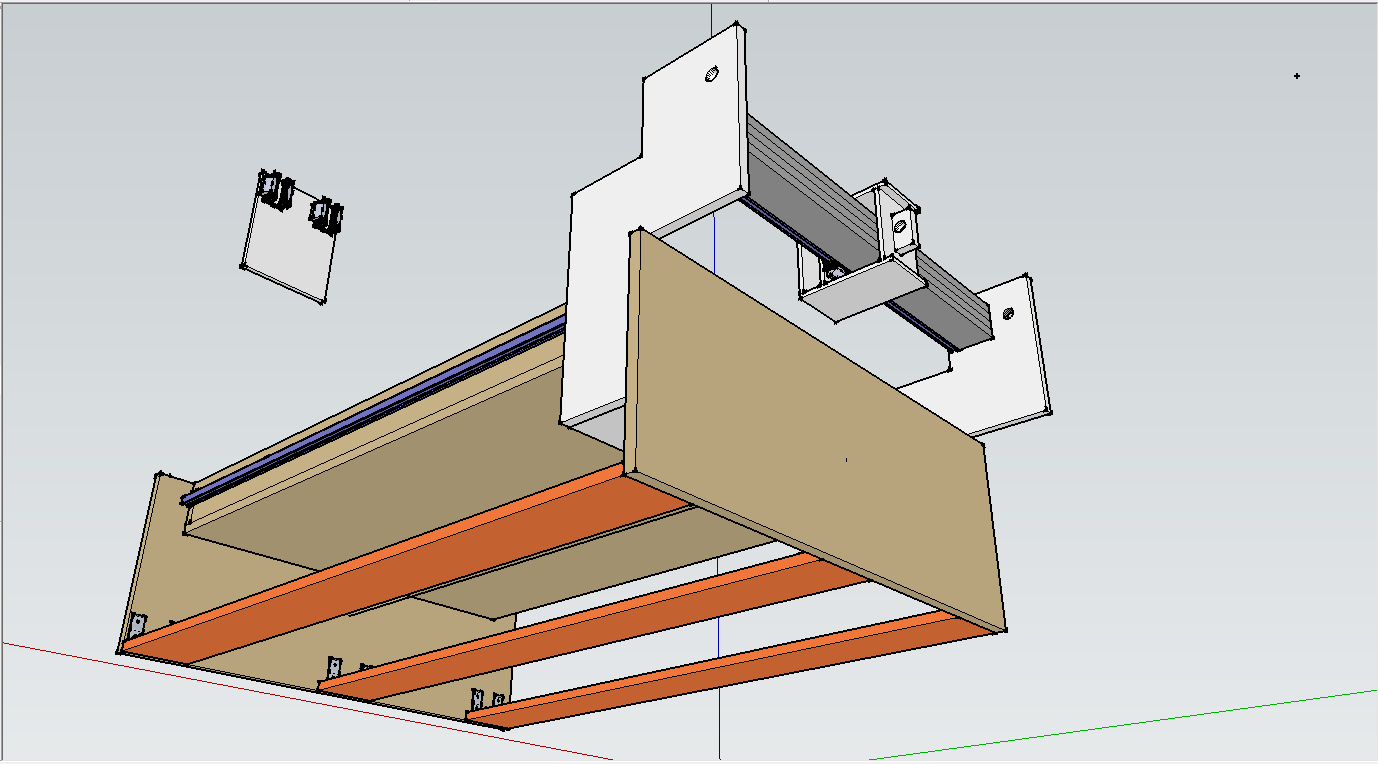This screenshot has height=764, width=1378.
Task: Click the small black guide point at top right
Action: pos(1297,76)
